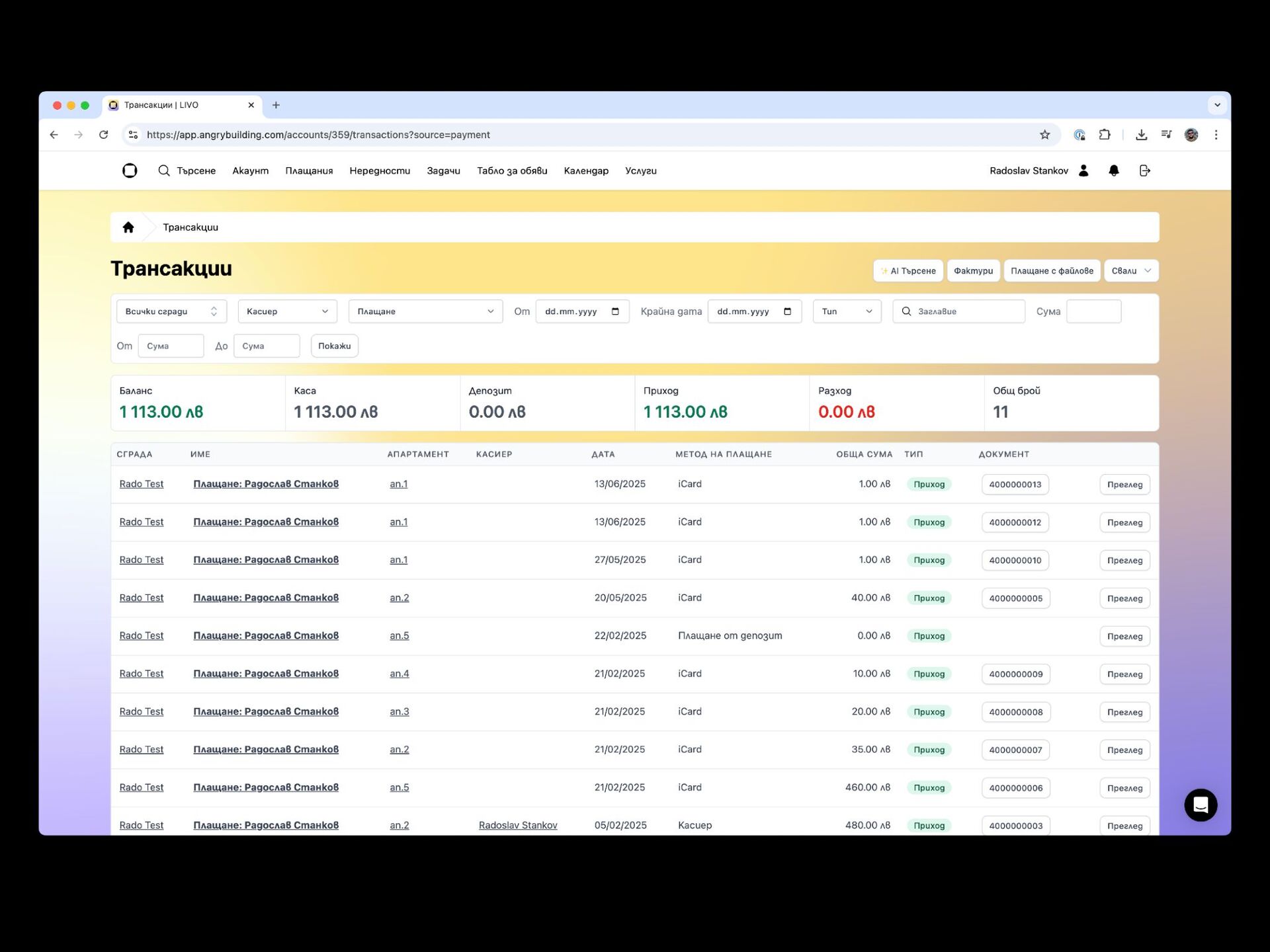Open the chat support bubble

pyautogui.click(x=1201, y=805)
